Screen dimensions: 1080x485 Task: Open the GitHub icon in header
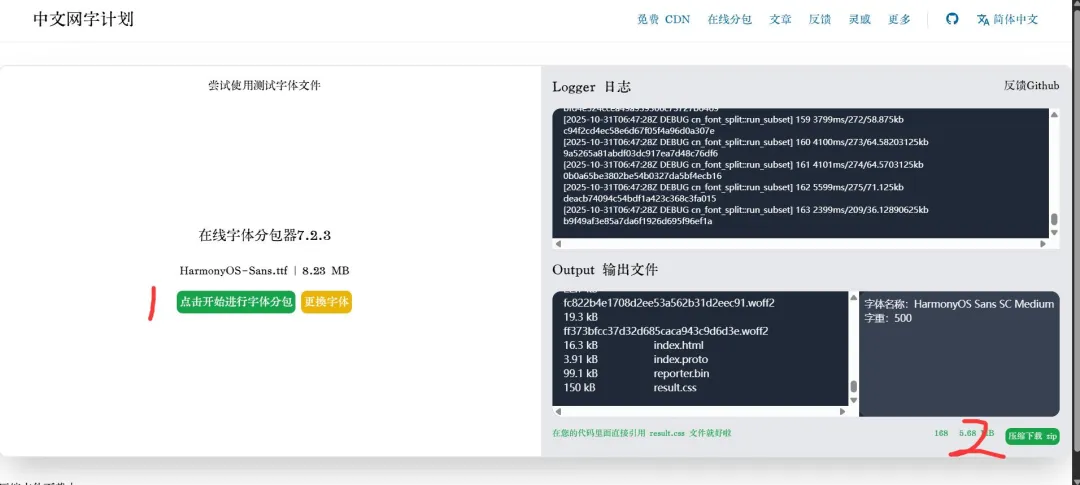click(x=952, y=19)
